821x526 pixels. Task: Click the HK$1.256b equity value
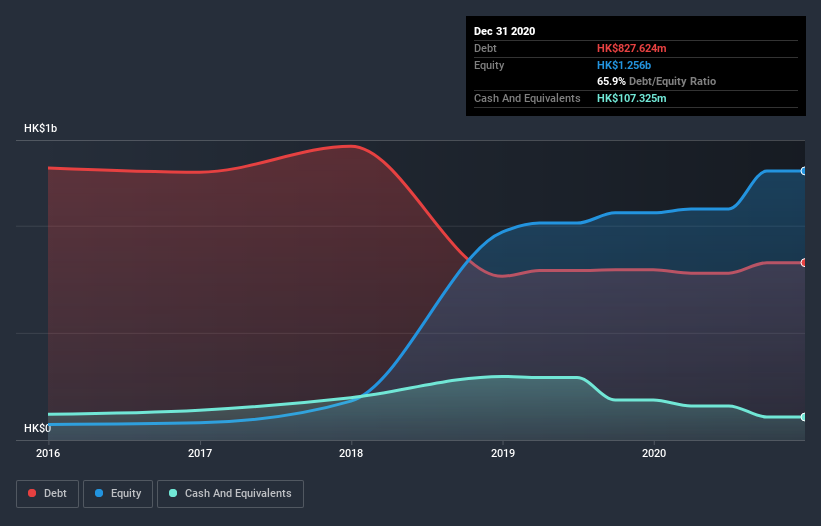[624, 65]
